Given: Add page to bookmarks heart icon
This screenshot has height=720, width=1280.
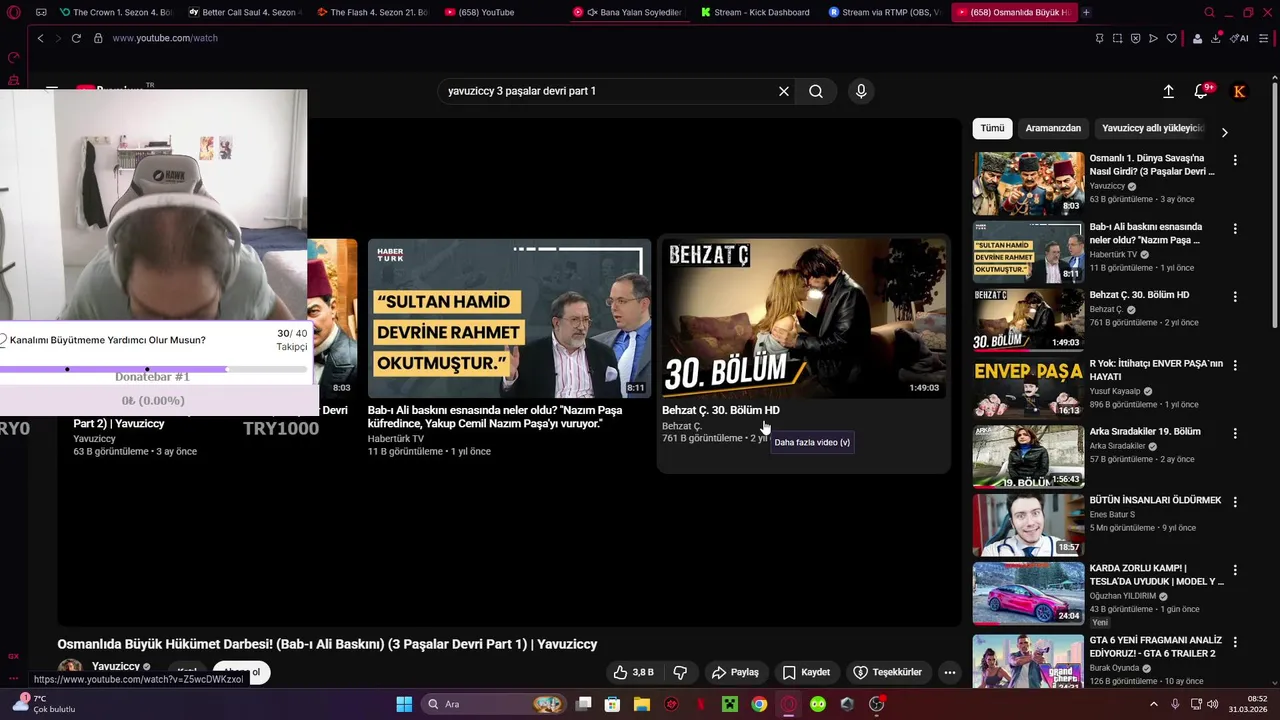Looking at the screenshot, I should coord(1171,38).
